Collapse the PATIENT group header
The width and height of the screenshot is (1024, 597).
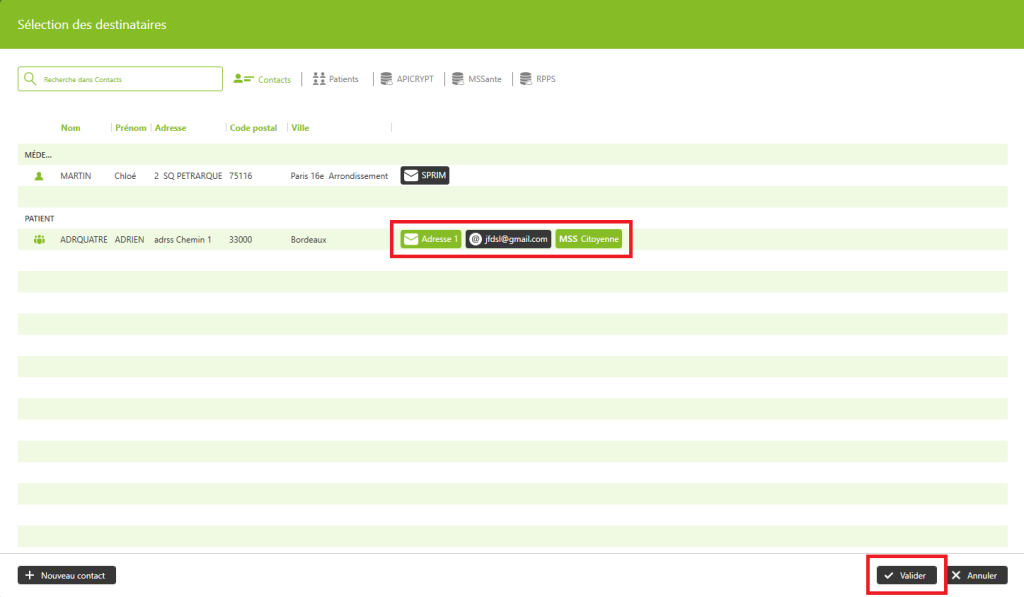point(40,218)
